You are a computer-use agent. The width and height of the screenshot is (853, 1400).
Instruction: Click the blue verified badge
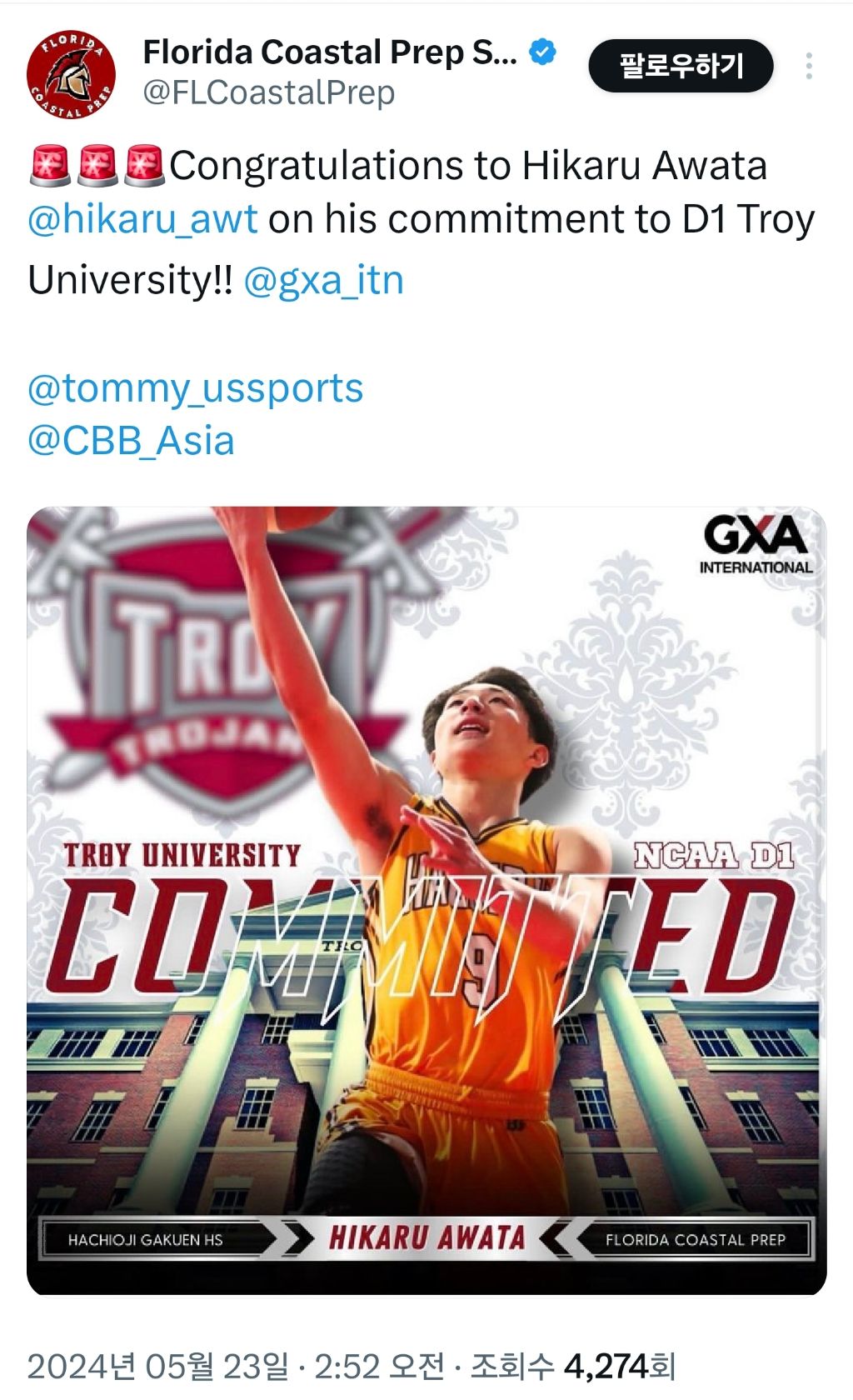point(543,52)
